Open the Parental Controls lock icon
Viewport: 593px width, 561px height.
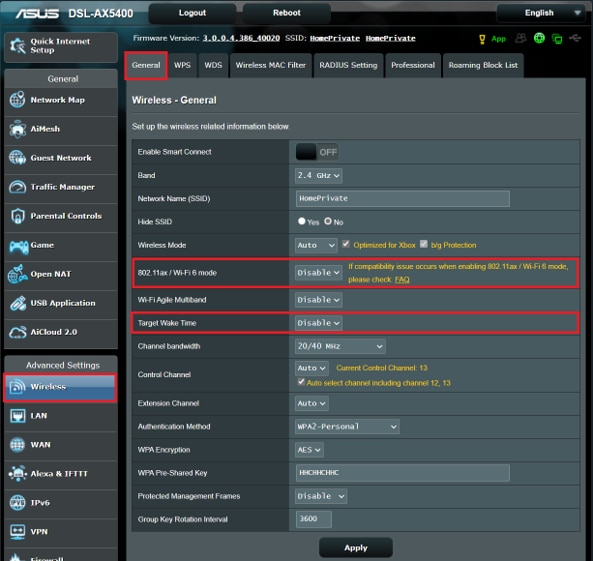click(x=17, y=216)
